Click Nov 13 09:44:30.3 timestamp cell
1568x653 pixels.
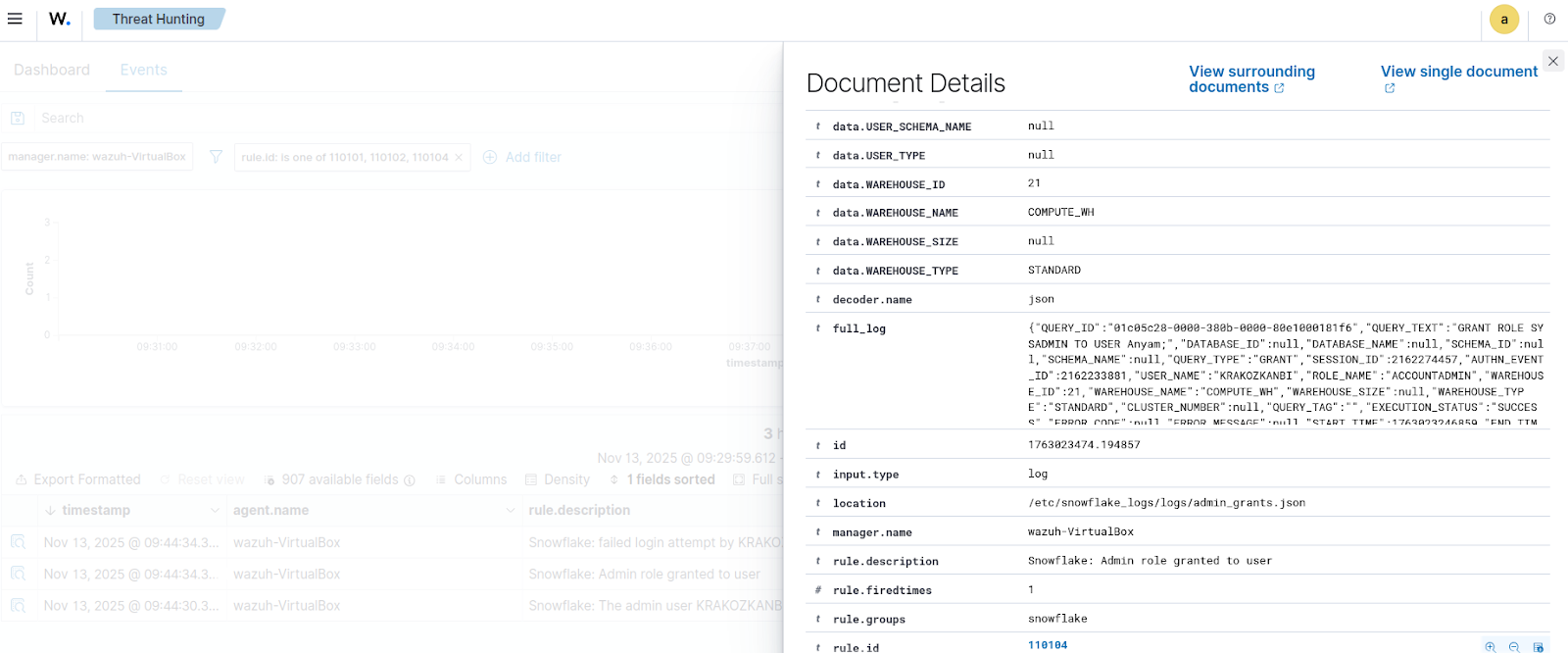point(131,606)
